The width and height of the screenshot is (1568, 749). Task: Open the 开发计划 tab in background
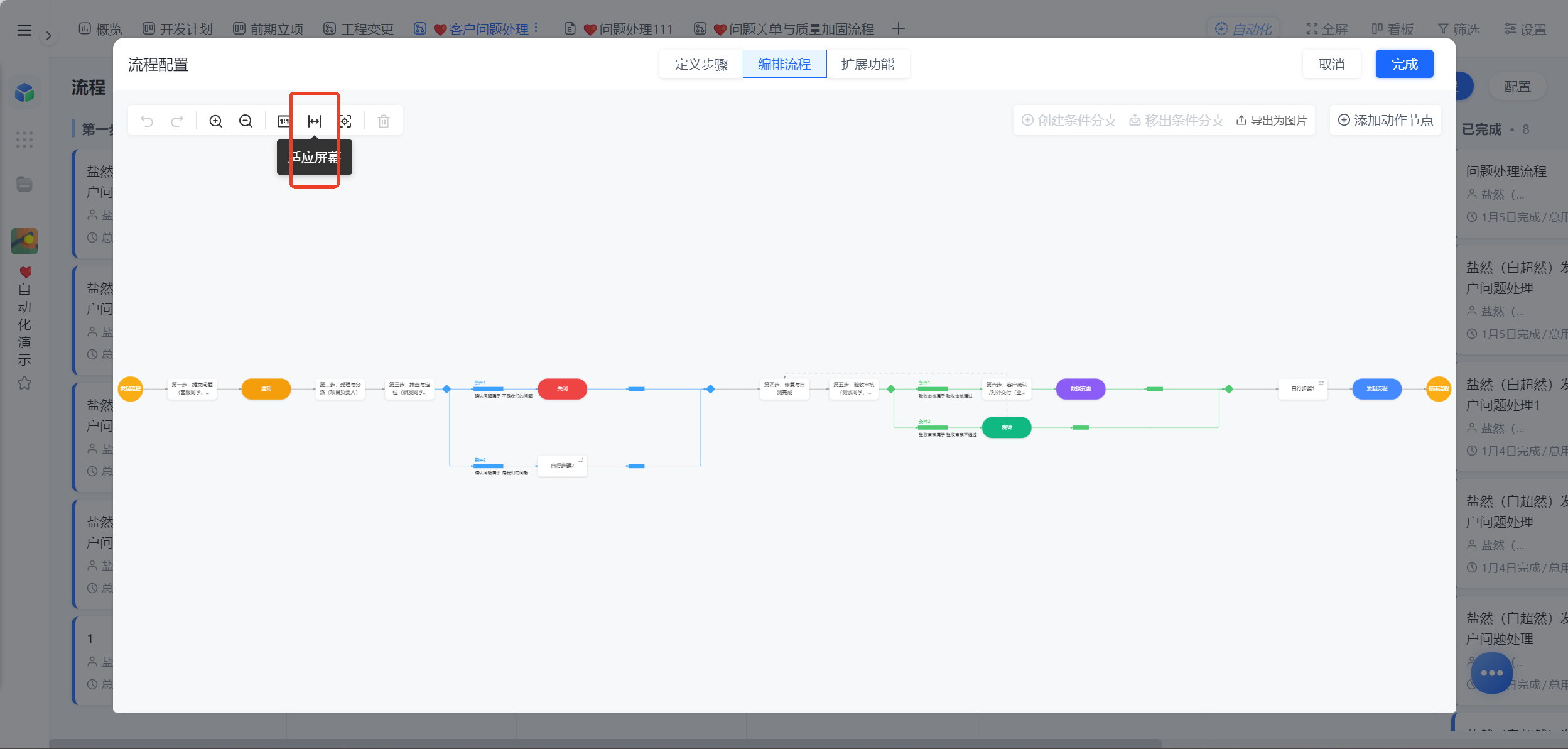tap(178, 29)
